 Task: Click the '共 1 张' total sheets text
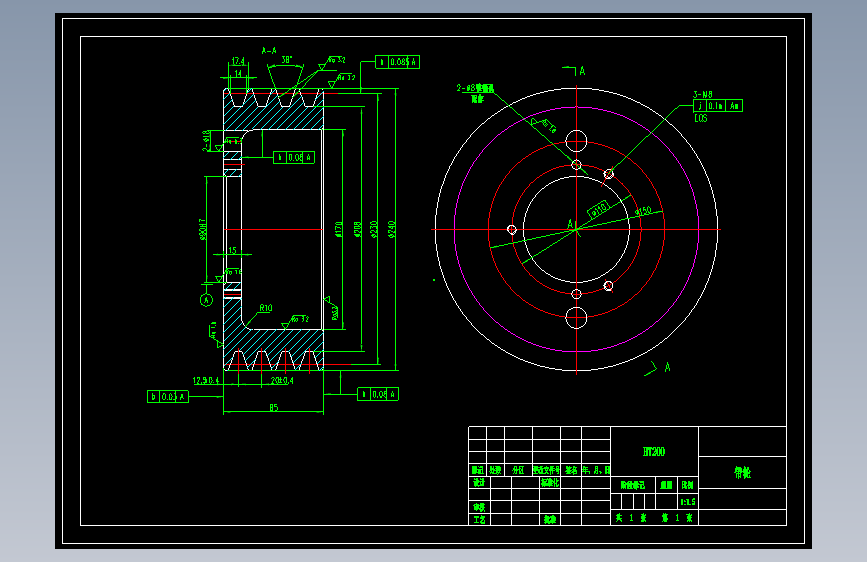[631, 518]
